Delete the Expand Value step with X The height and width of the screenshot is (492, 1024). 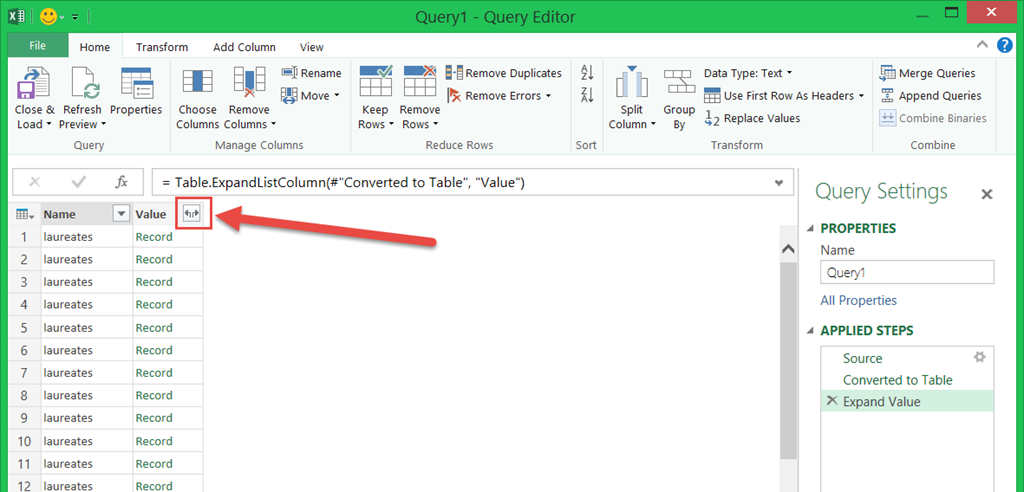[832, 401]
